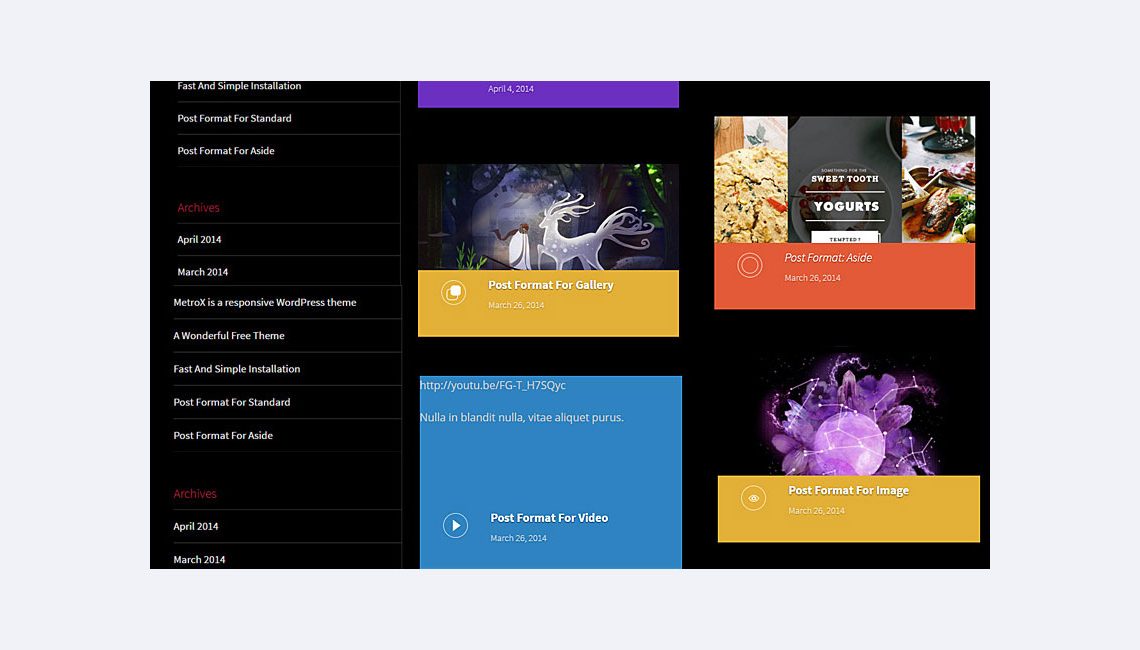This screenshot has width=1140, height=650.
Task: Click 'March 26, 2014' date under Post Format For Video
Action: coord(518,538)
